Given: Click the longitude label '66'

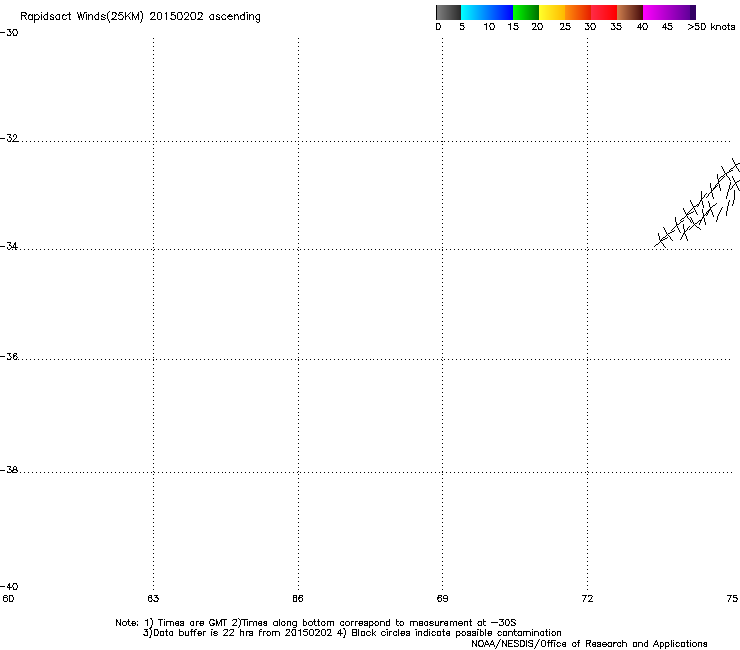Looking at the screenshot, I should pos(298,599).
